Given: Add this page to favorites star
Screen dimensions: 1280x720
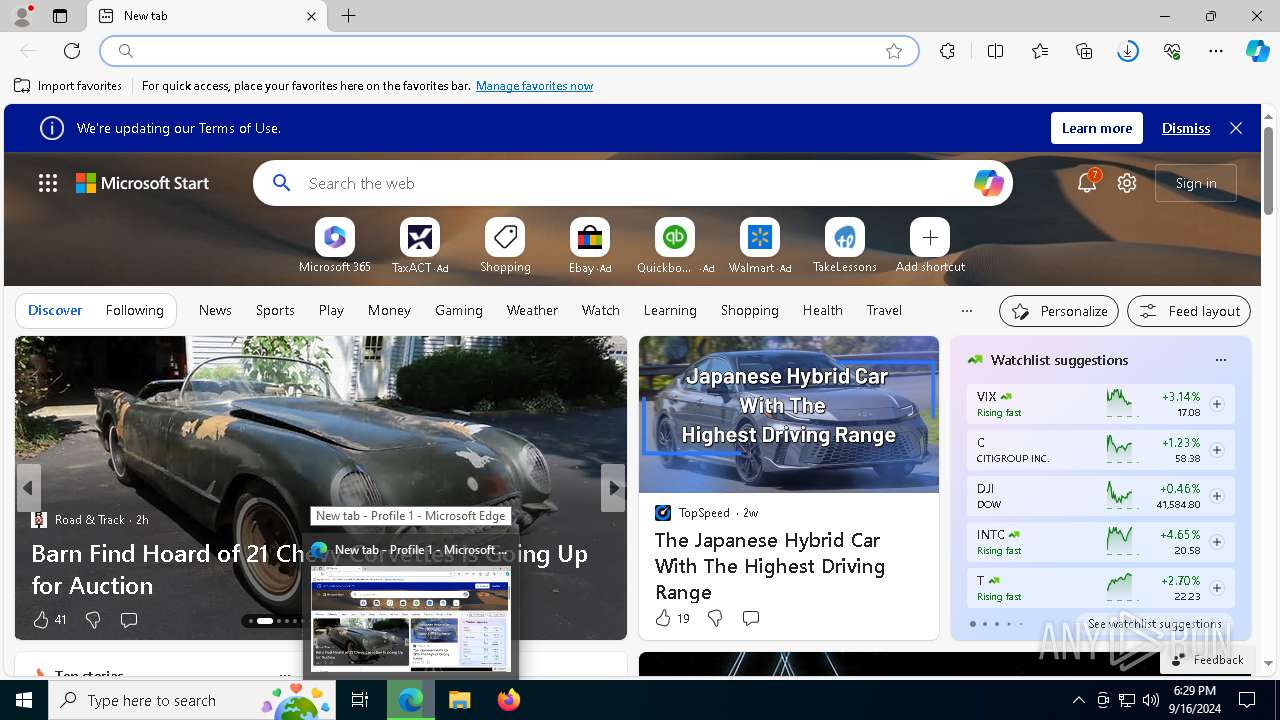Looking at the screenshot, I should tap(894, 51).
